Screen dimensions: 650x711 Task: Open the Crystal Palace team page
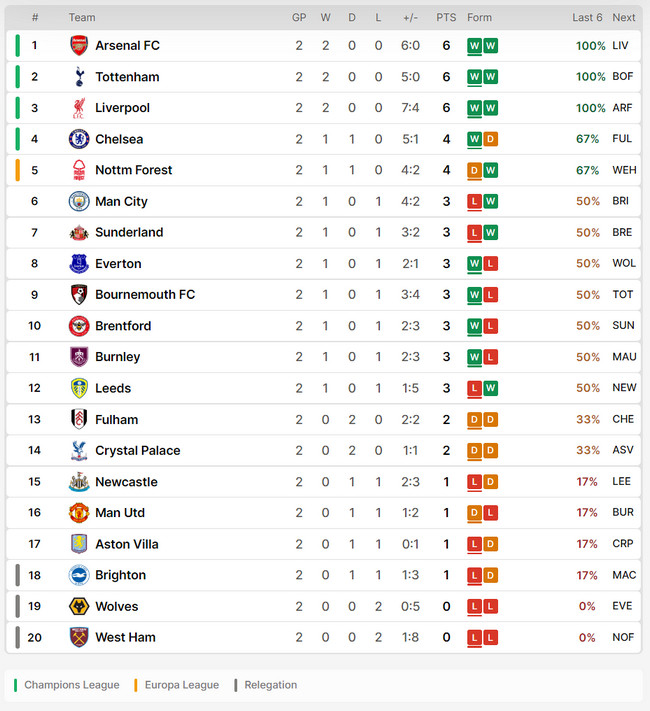pos(137,450)
